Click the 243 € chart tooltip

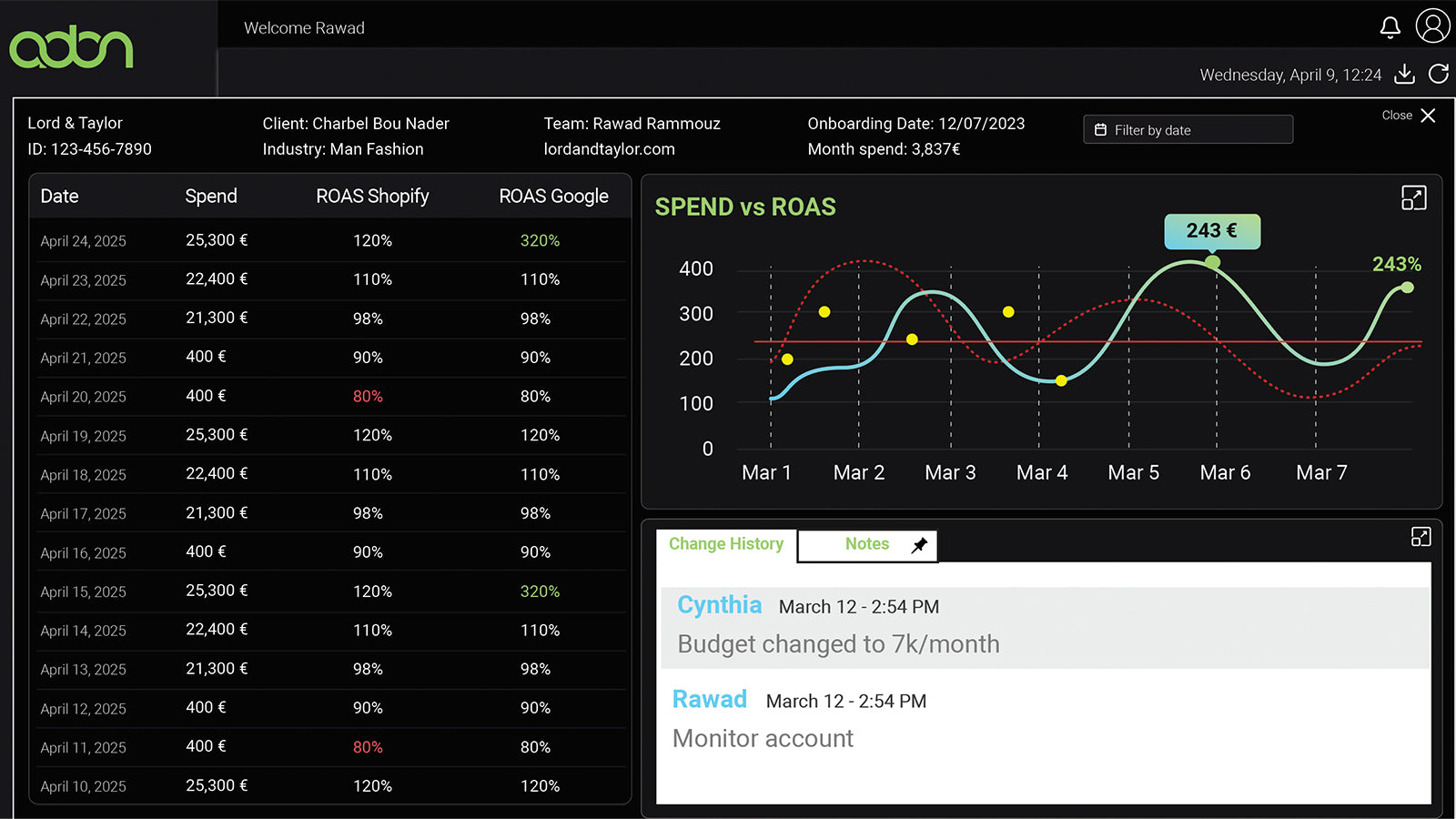1212,231
